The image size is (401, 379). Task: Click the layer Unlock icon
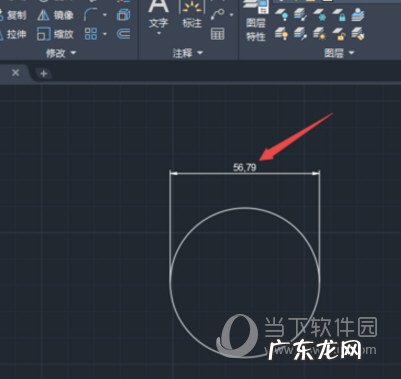[x=339, y=34]
